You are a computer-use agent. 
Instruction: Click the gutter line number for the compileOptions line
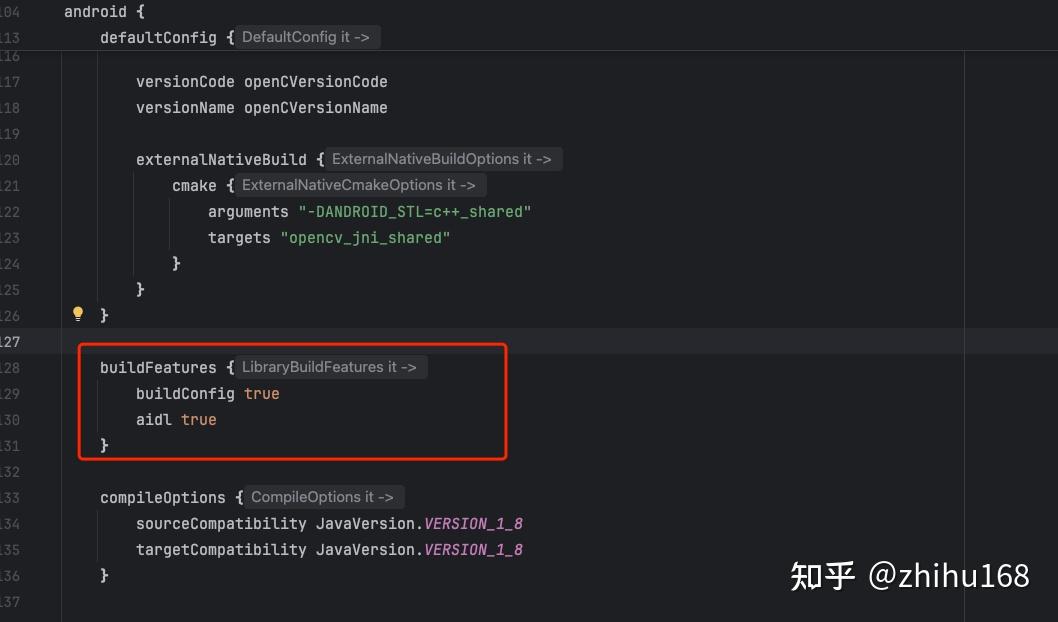[x=10, y=498]
